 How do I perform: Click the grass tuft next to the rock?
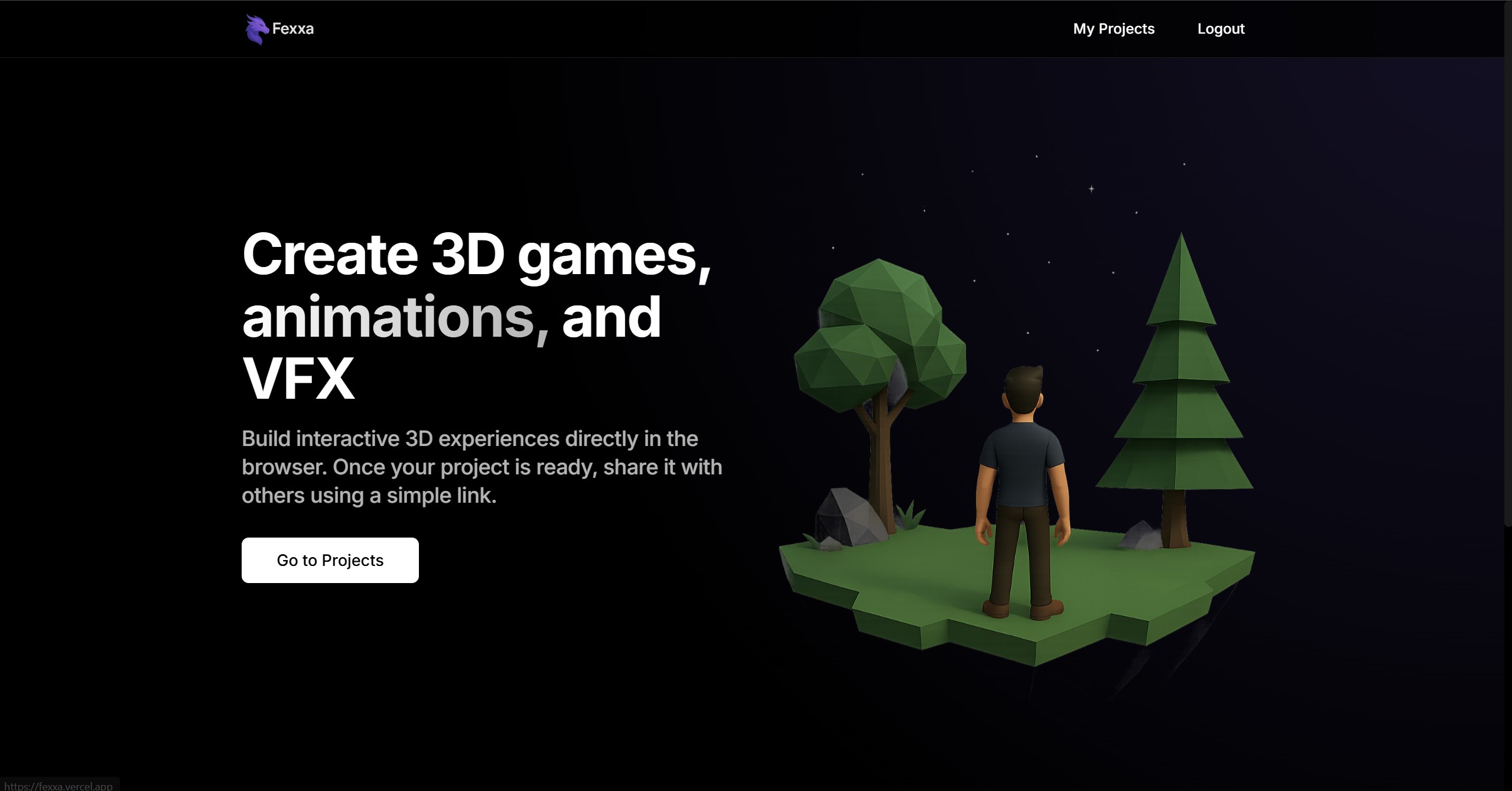910,515
